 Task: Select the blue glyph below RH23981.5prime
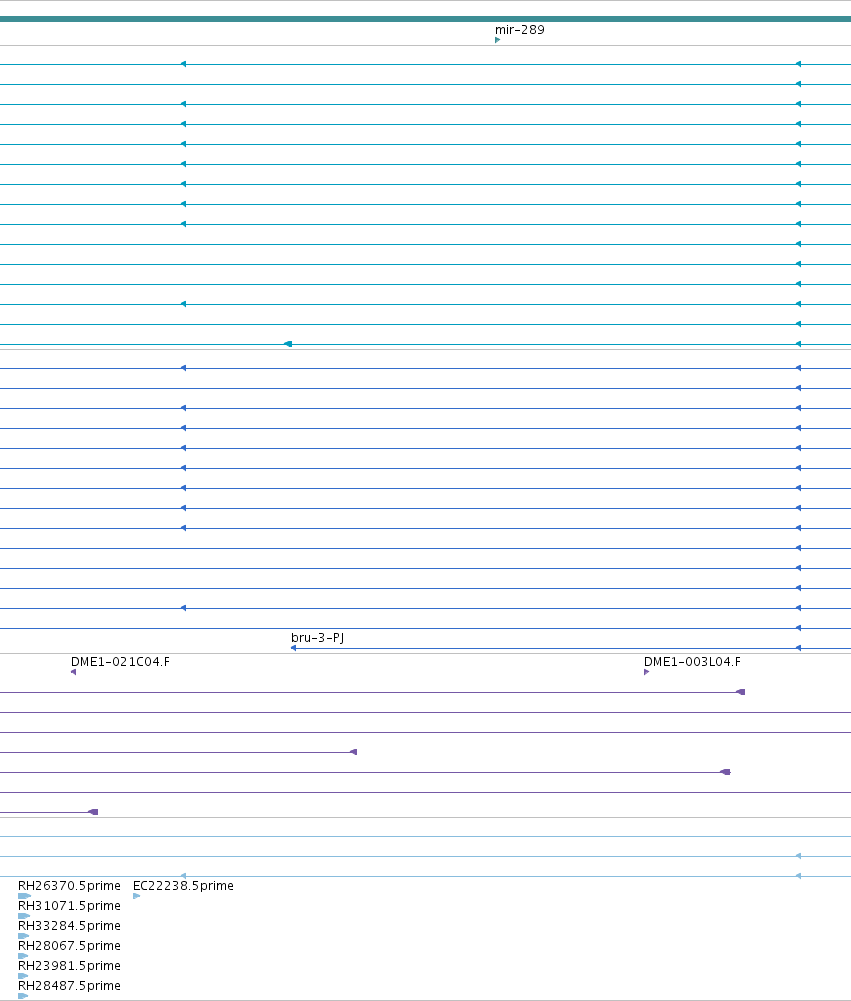pyautogui.click(x=22, y=975)
